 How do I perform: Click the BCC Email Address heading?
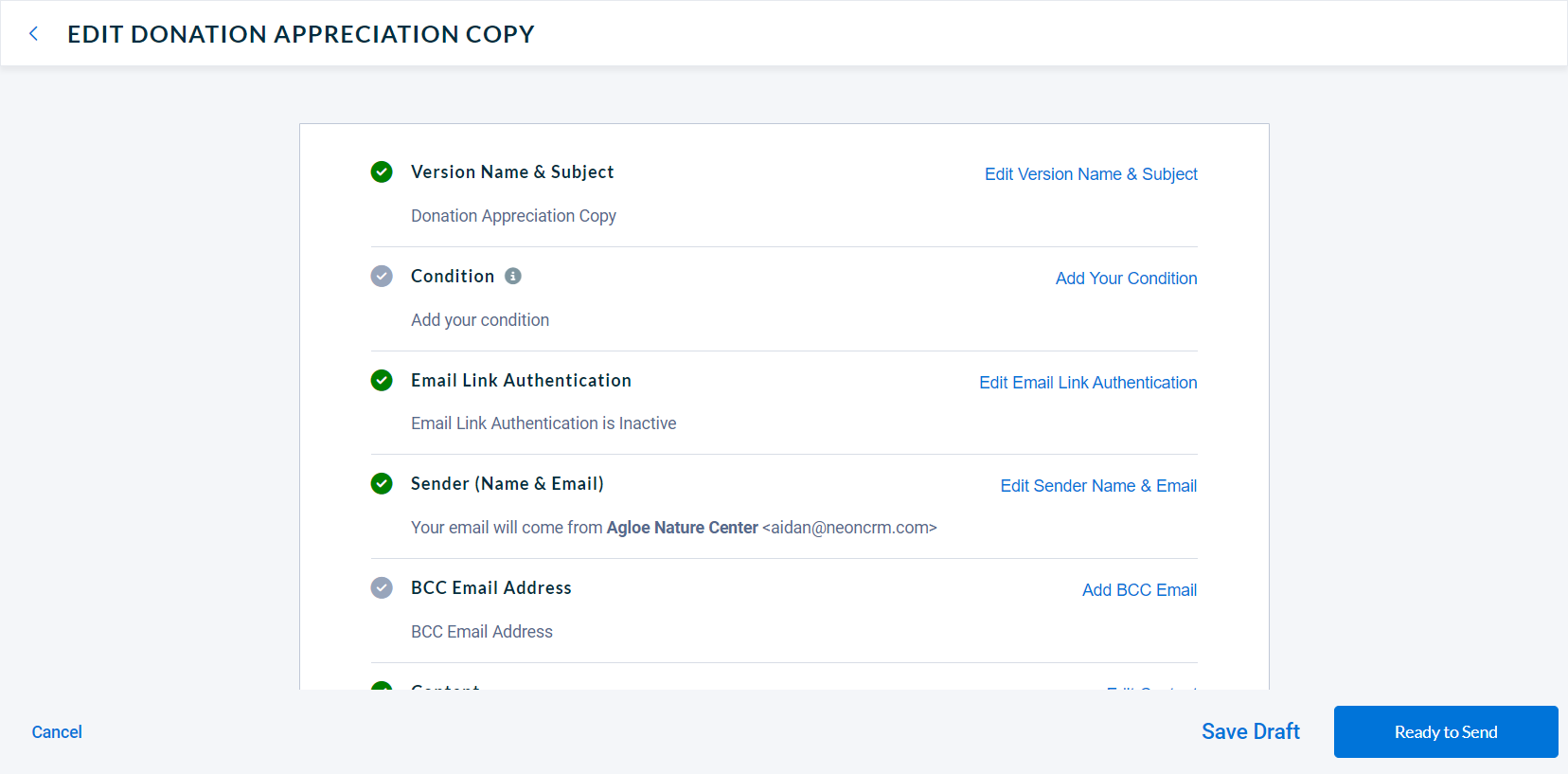491,587
